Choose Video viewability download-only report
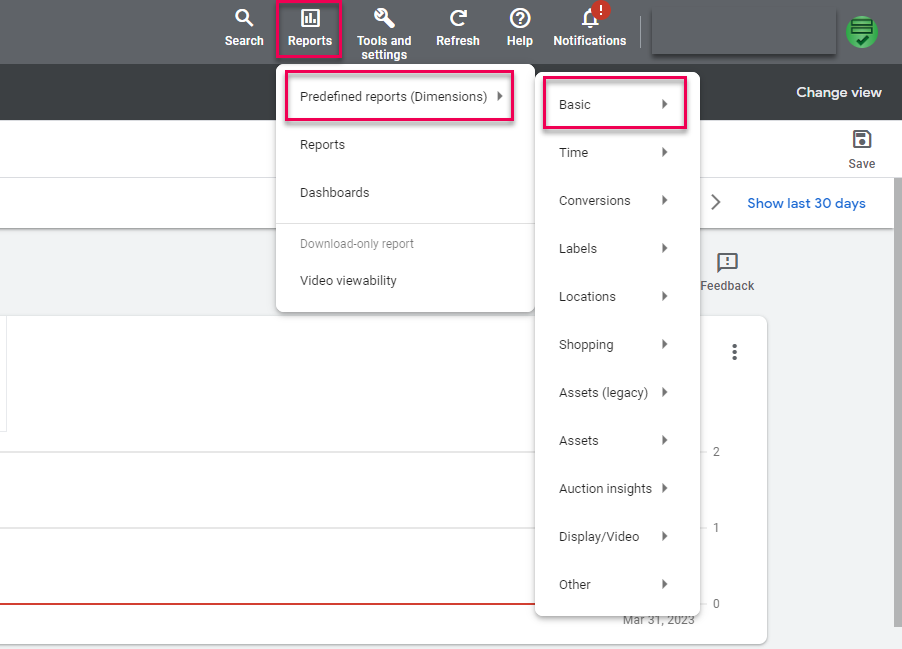Screen dimensions: 902x649 348,281
